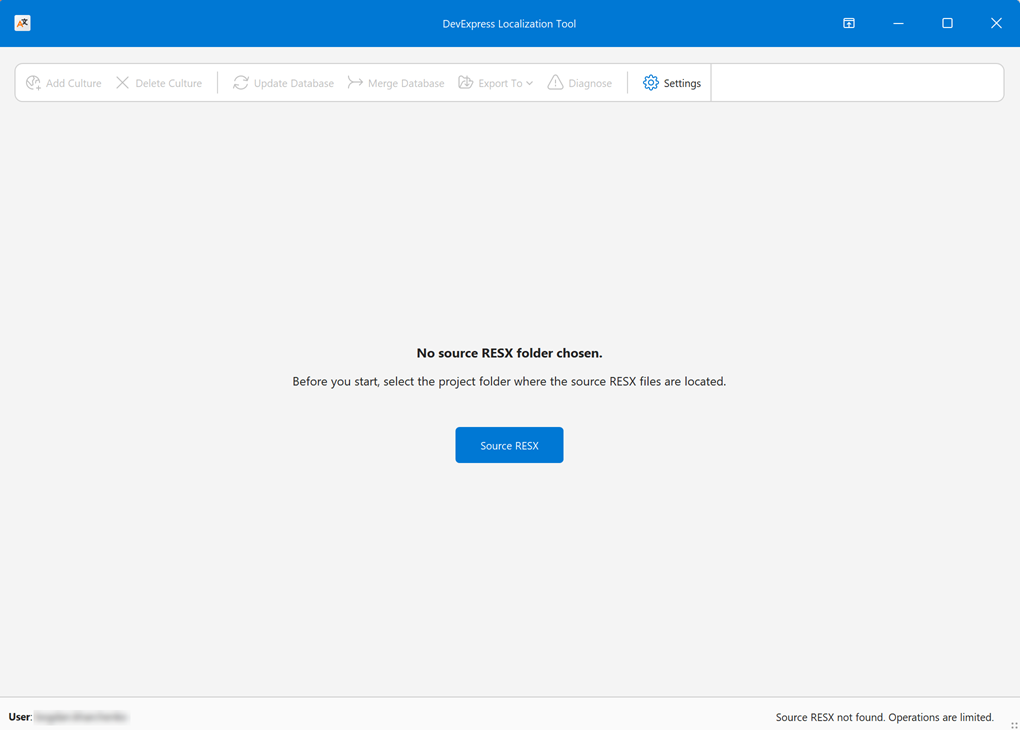
Task: Click the DevExpress logo in the title bar
Action: tap(22, 22)
